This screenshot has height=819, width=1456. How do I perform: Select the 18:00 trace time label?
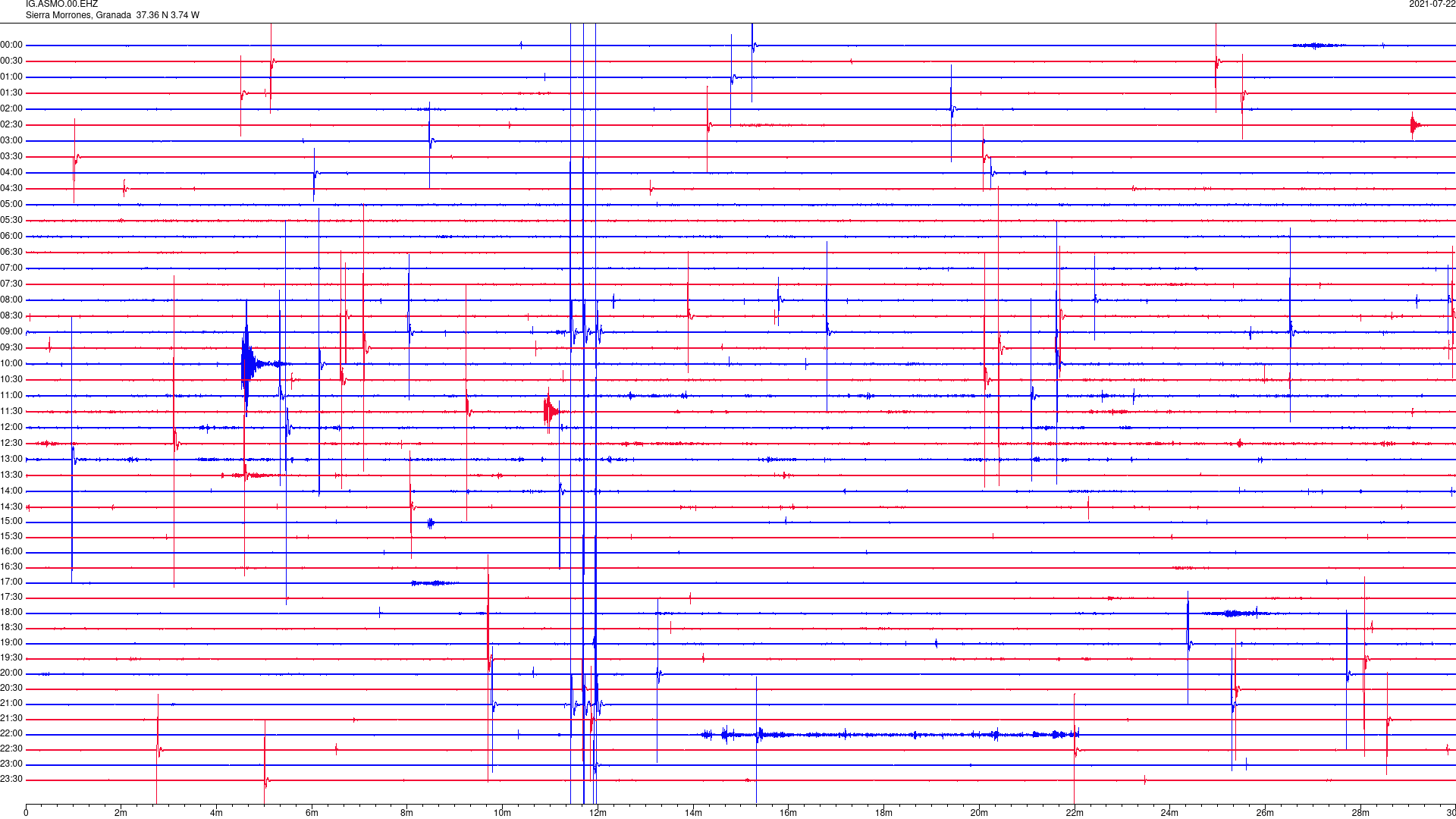11,613
